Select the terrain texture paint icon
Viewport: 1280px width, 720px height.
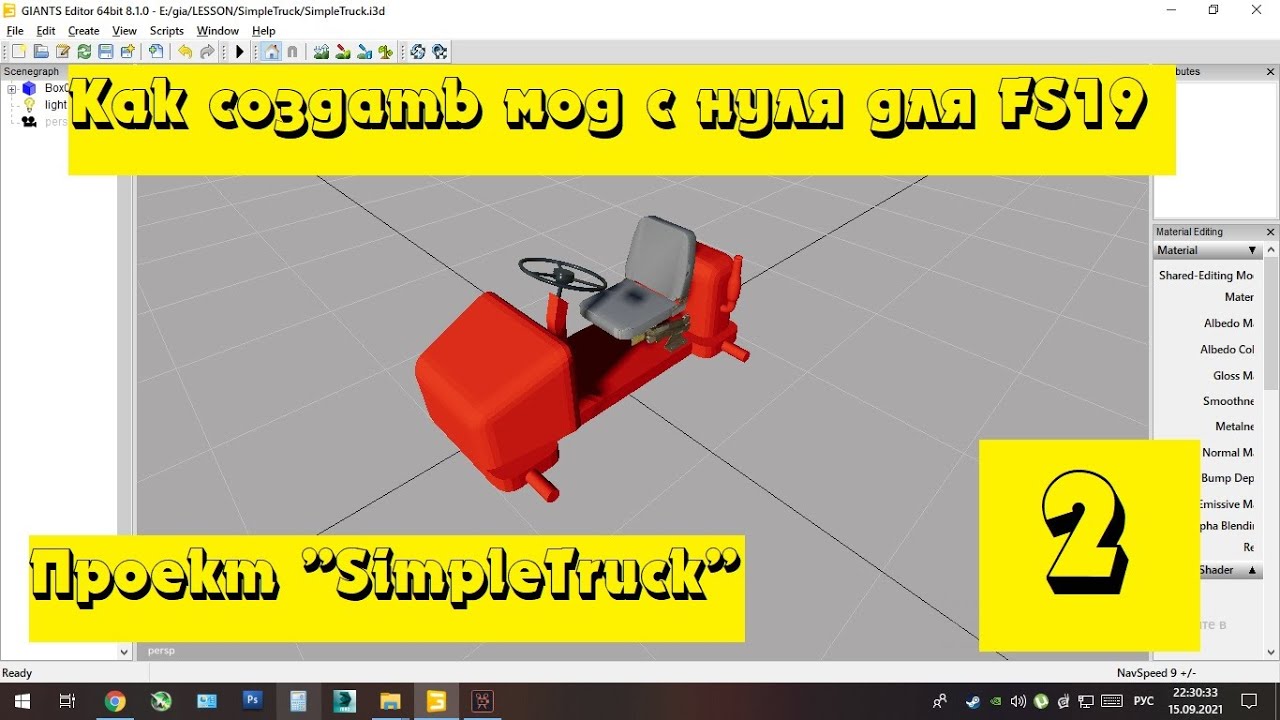365,52
